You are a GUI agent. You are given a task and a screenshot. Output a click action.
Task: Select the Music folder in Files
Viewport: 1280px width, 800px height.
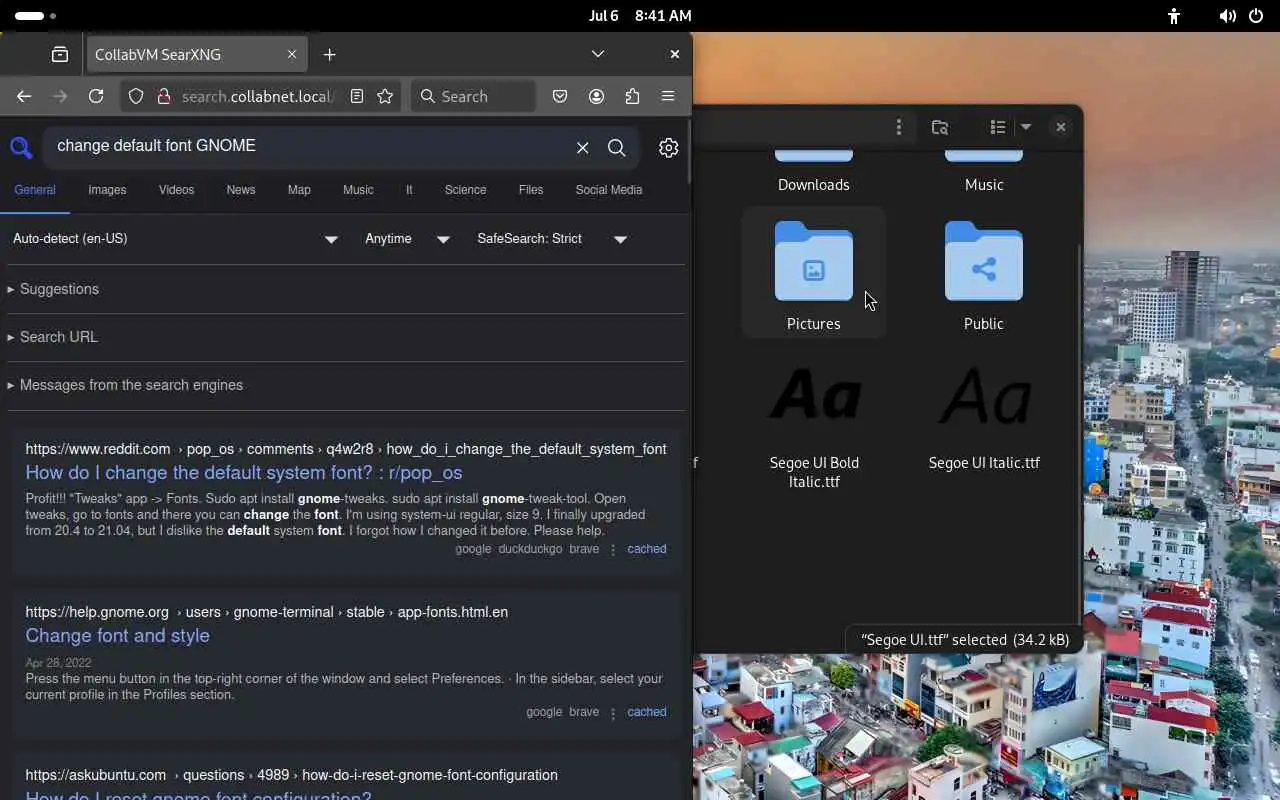click(x=984, y=172)
